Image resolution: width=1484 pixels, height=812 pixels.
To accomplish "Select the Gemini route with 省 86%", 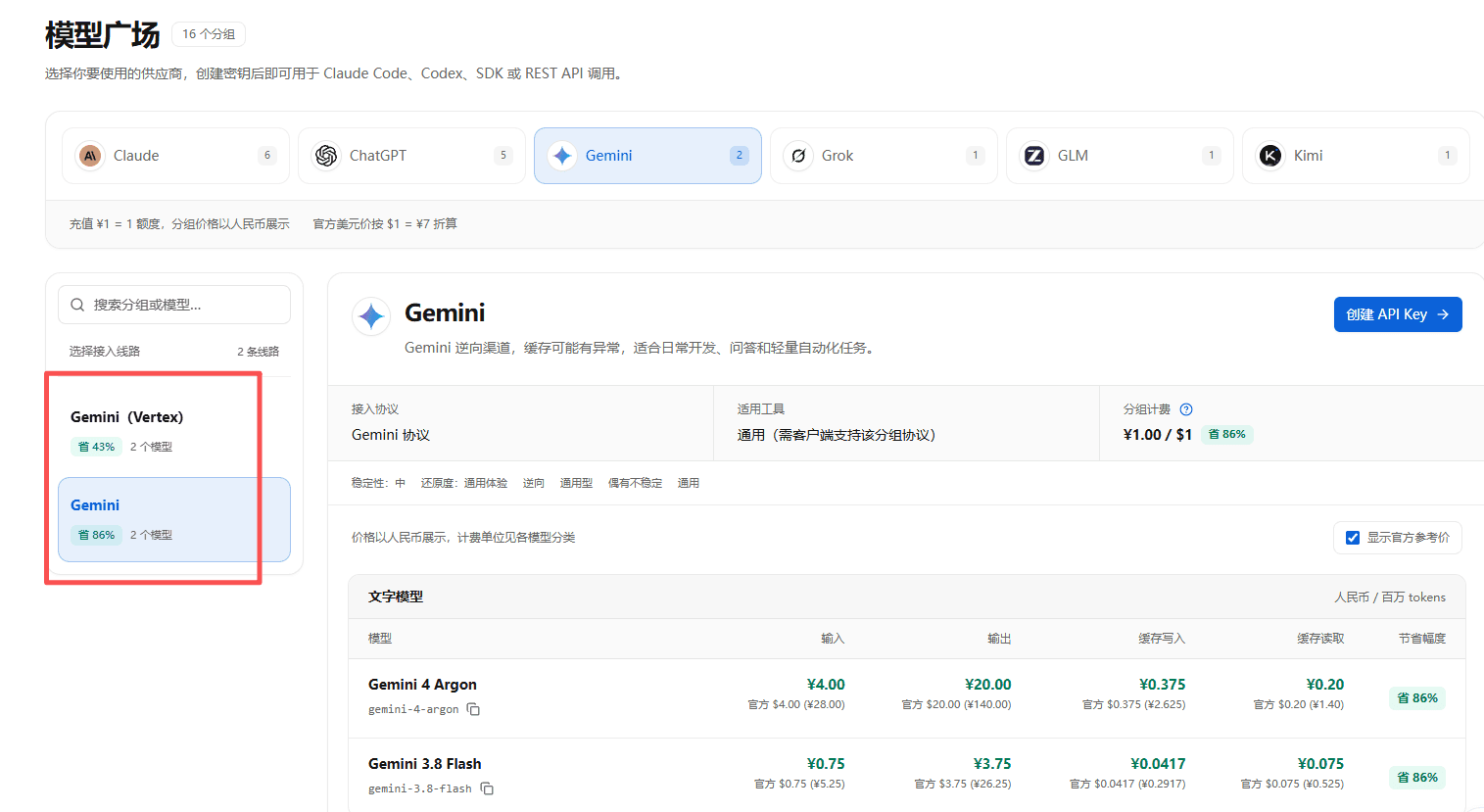I will pos(174,519).
